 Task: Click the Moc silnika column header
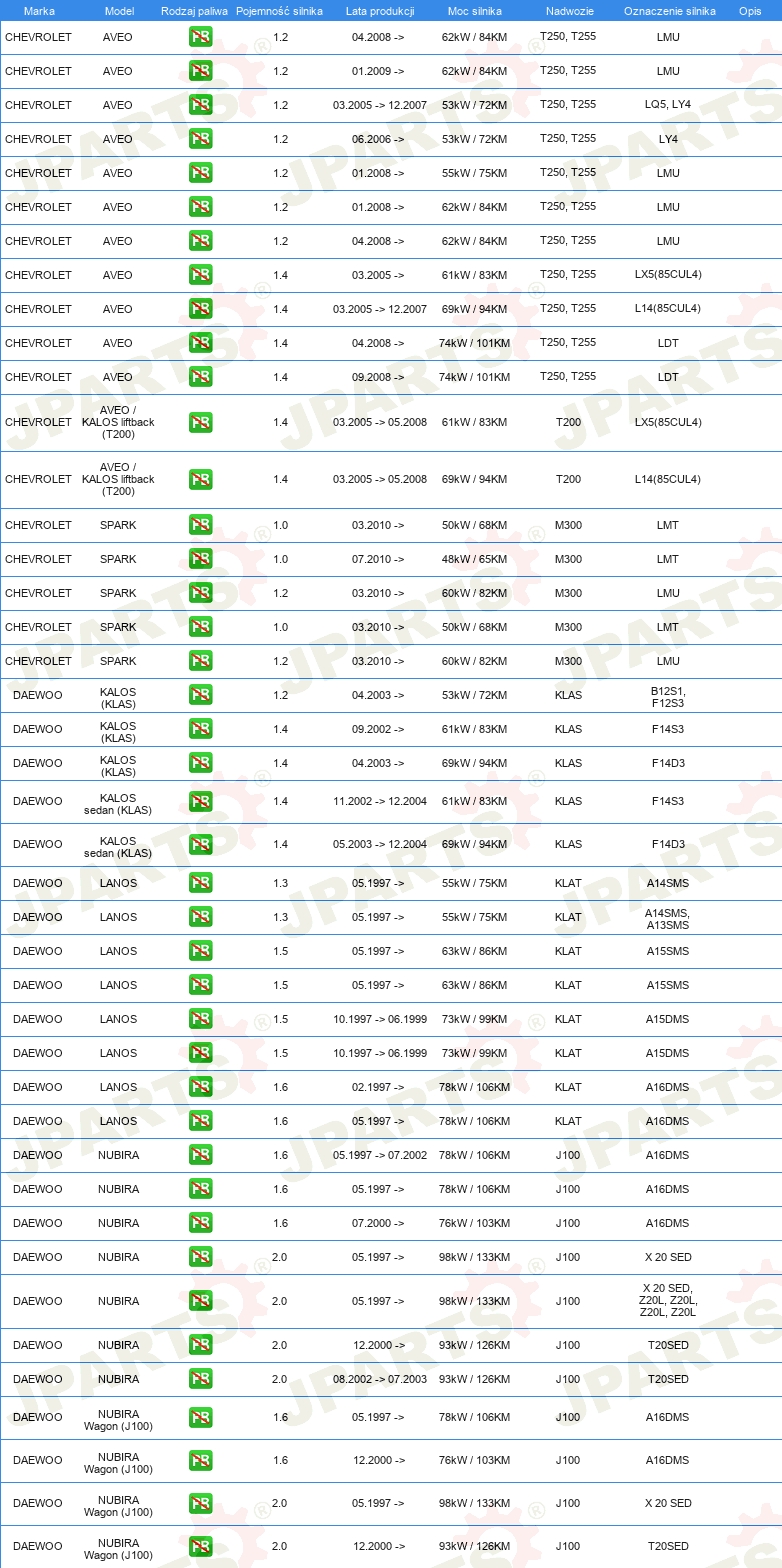click(475, 11)
